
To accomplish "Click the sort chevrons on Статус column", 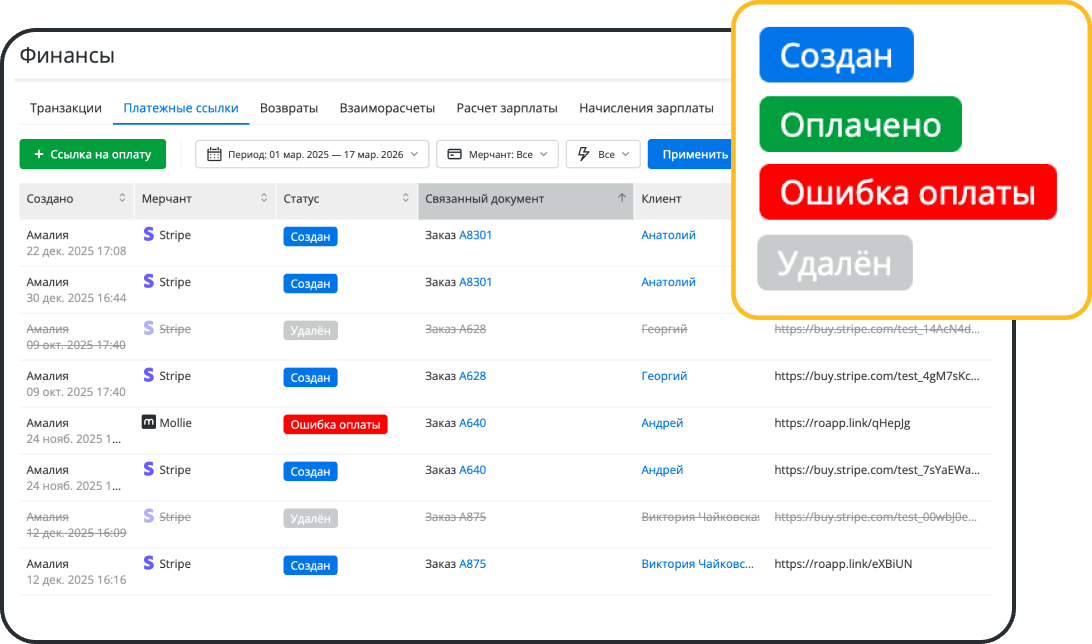I will 405,200.
